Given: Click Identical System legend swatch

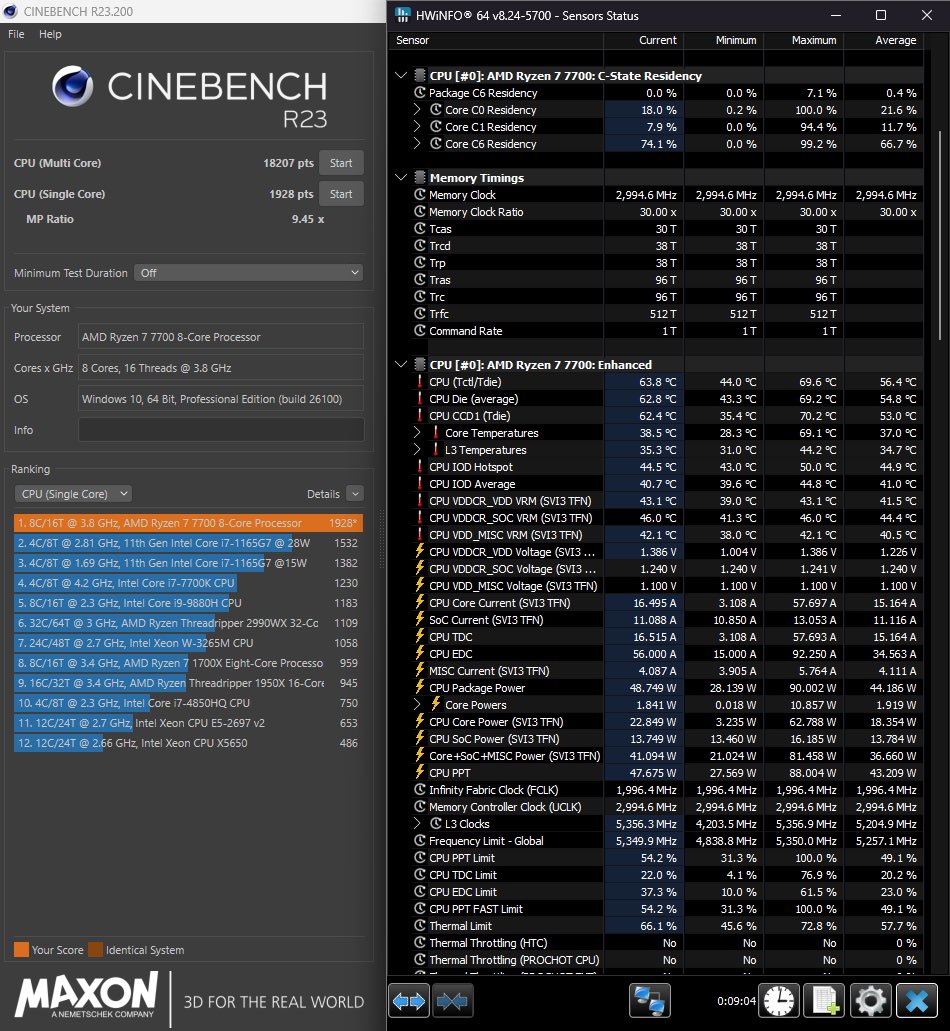Looking at the screenshot, I should pyautogui.click(x=96, y=949).
